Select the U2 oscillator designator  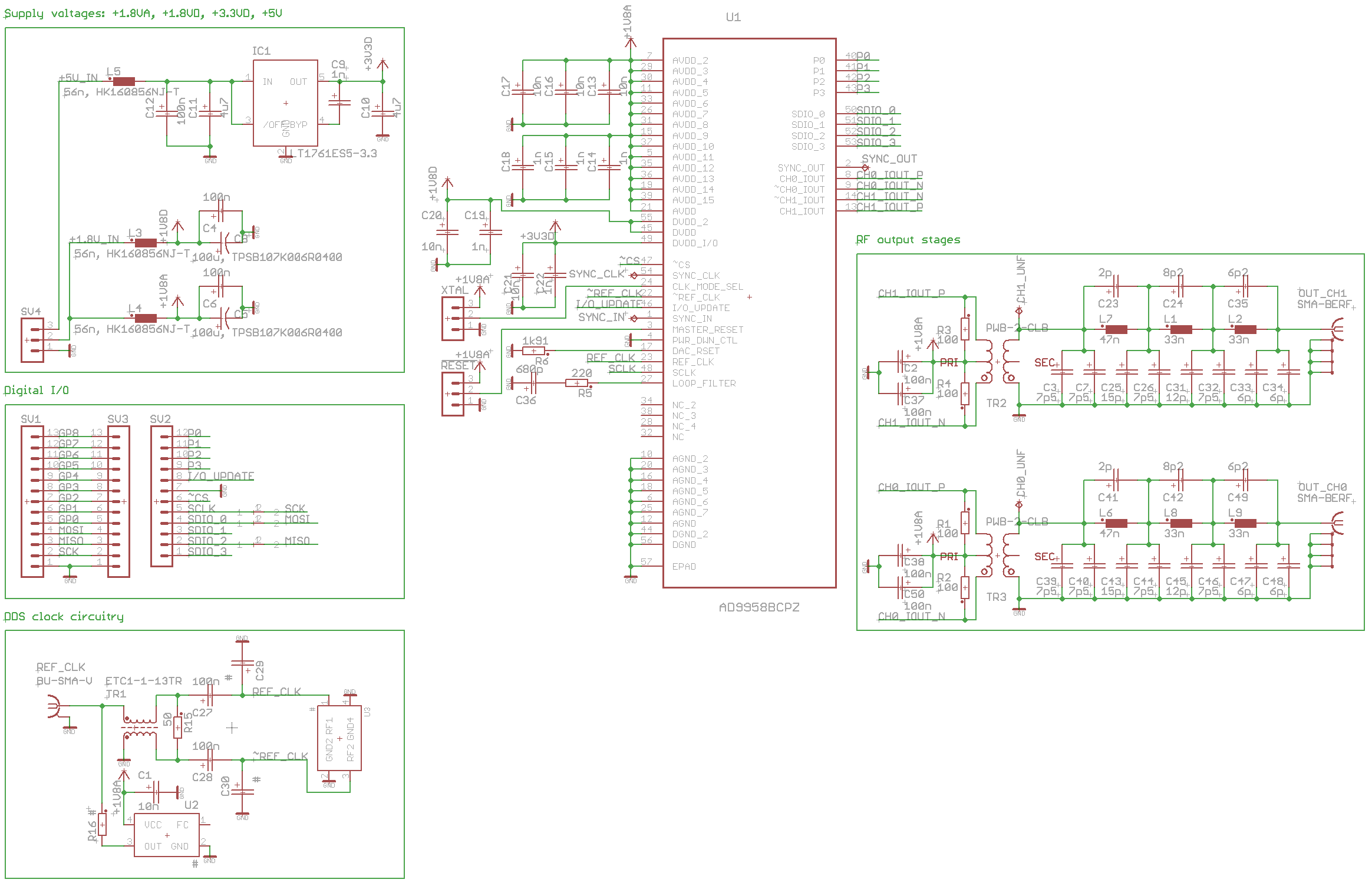[x=192, y=805]
